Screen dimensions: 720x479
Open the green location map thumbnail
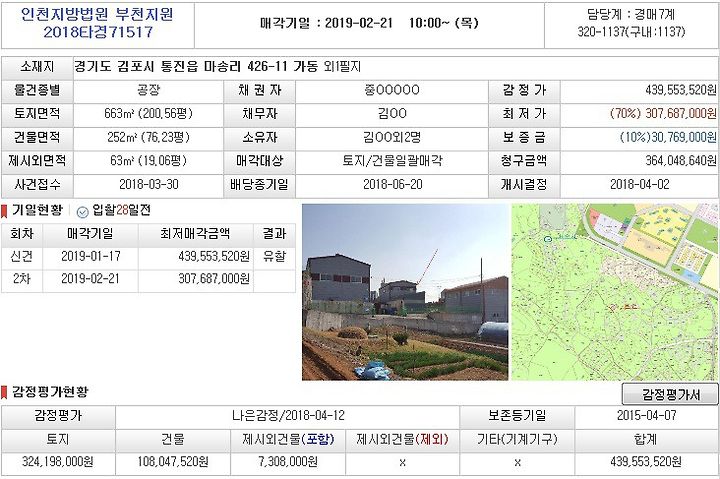click(x=615, y=292)
